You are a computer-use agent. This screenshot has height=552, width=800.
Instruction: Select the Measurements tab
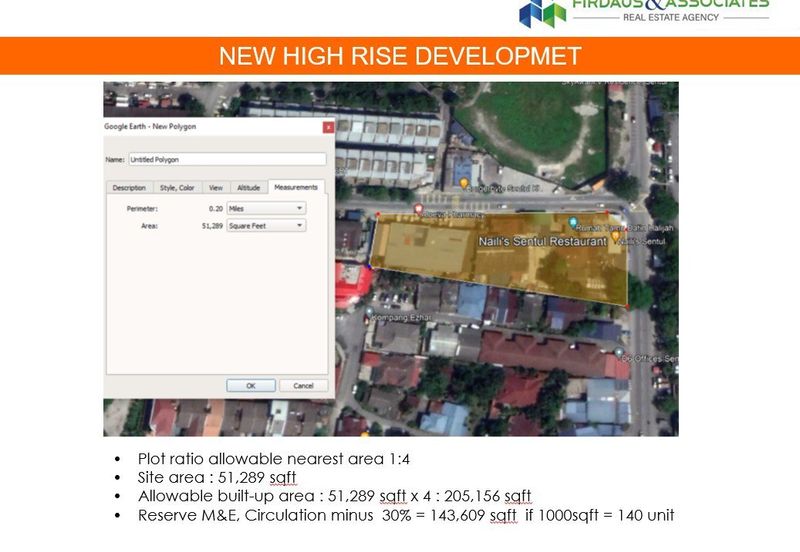coord(295,187)
